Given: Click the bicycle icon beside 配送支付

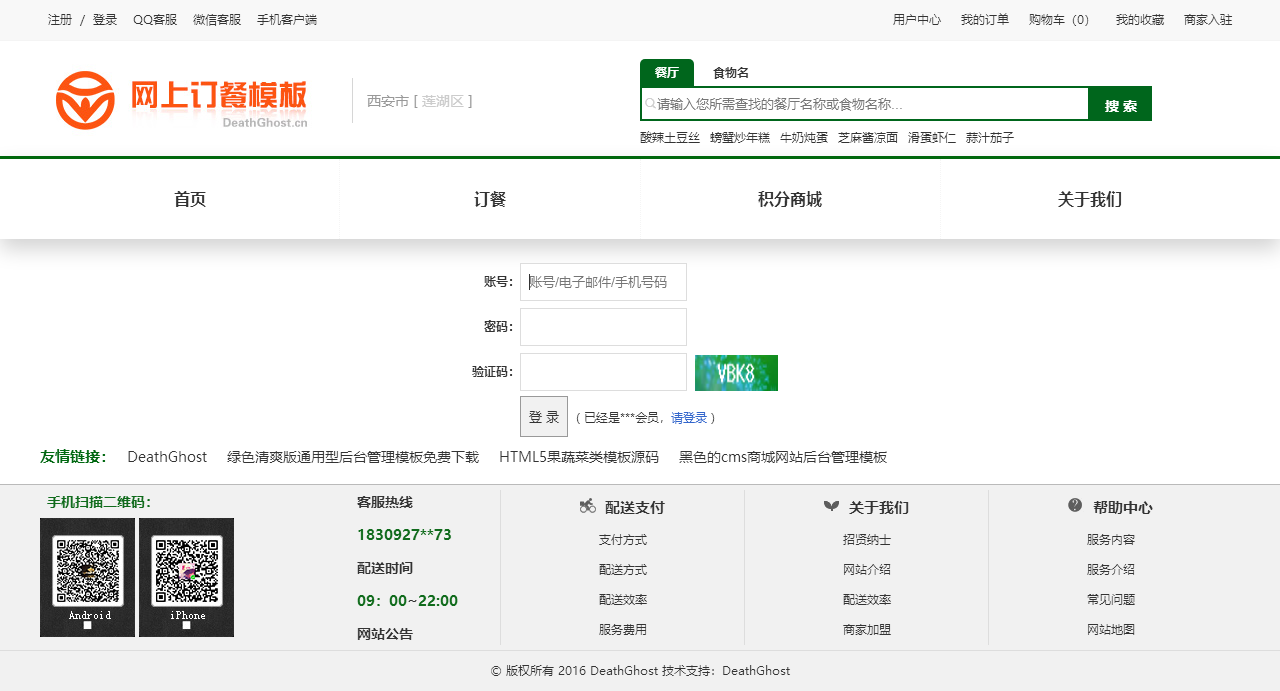Looking at the screenshot, I should (587, 506).
